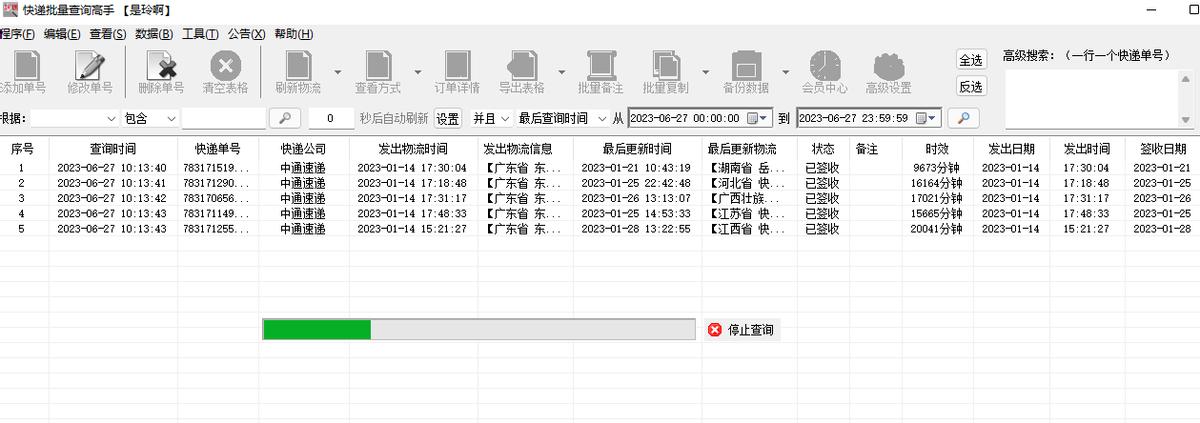Click the 发出物流时间 column header

click(413, 148)
